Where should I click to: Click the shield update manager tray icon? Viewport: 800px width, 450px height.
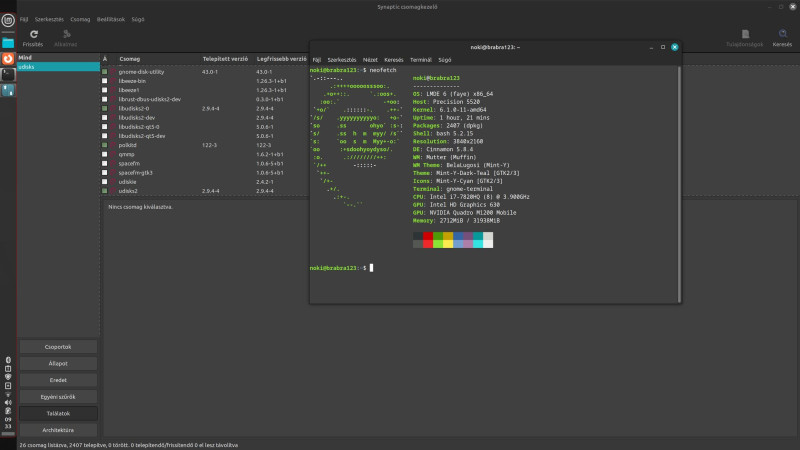click(8, 377)
